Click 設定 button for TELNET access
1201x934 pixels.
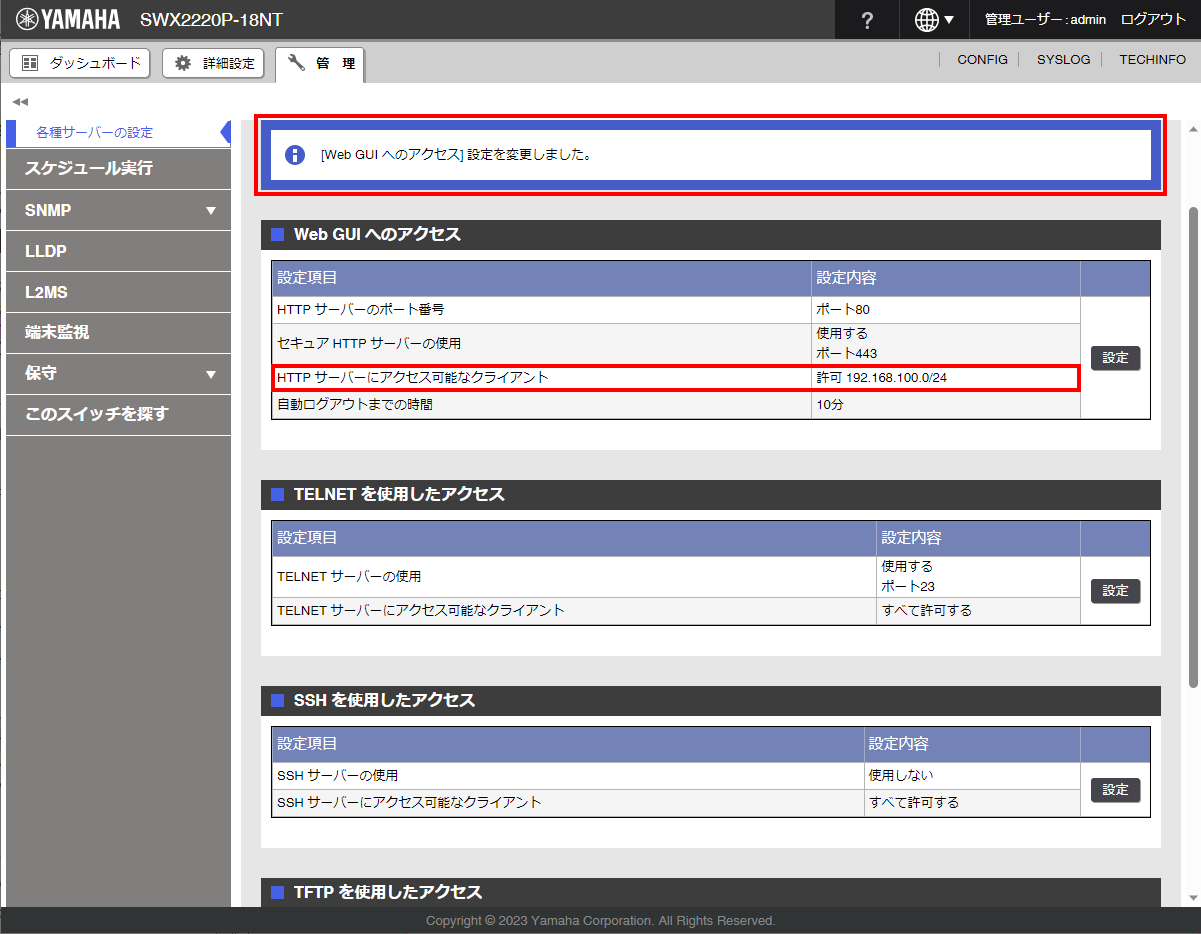pos(1115,591)
